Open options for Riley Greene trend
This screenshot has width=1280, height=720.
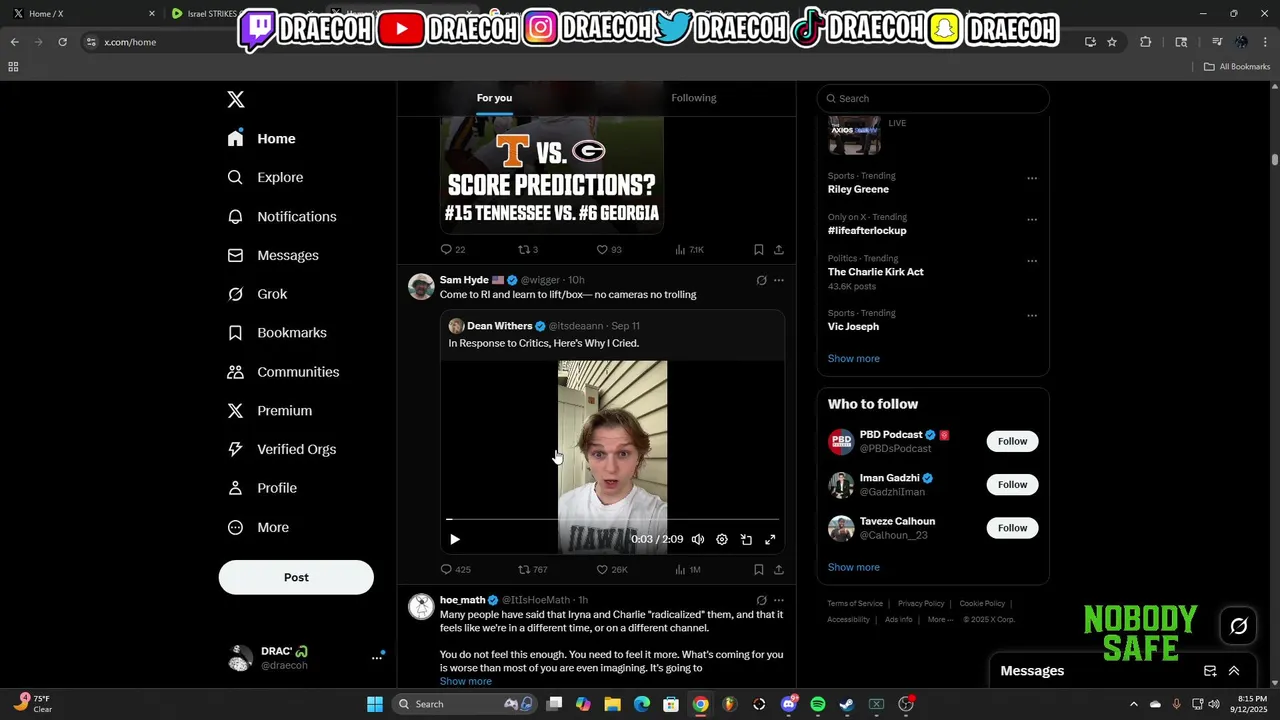pos(1032,179)
